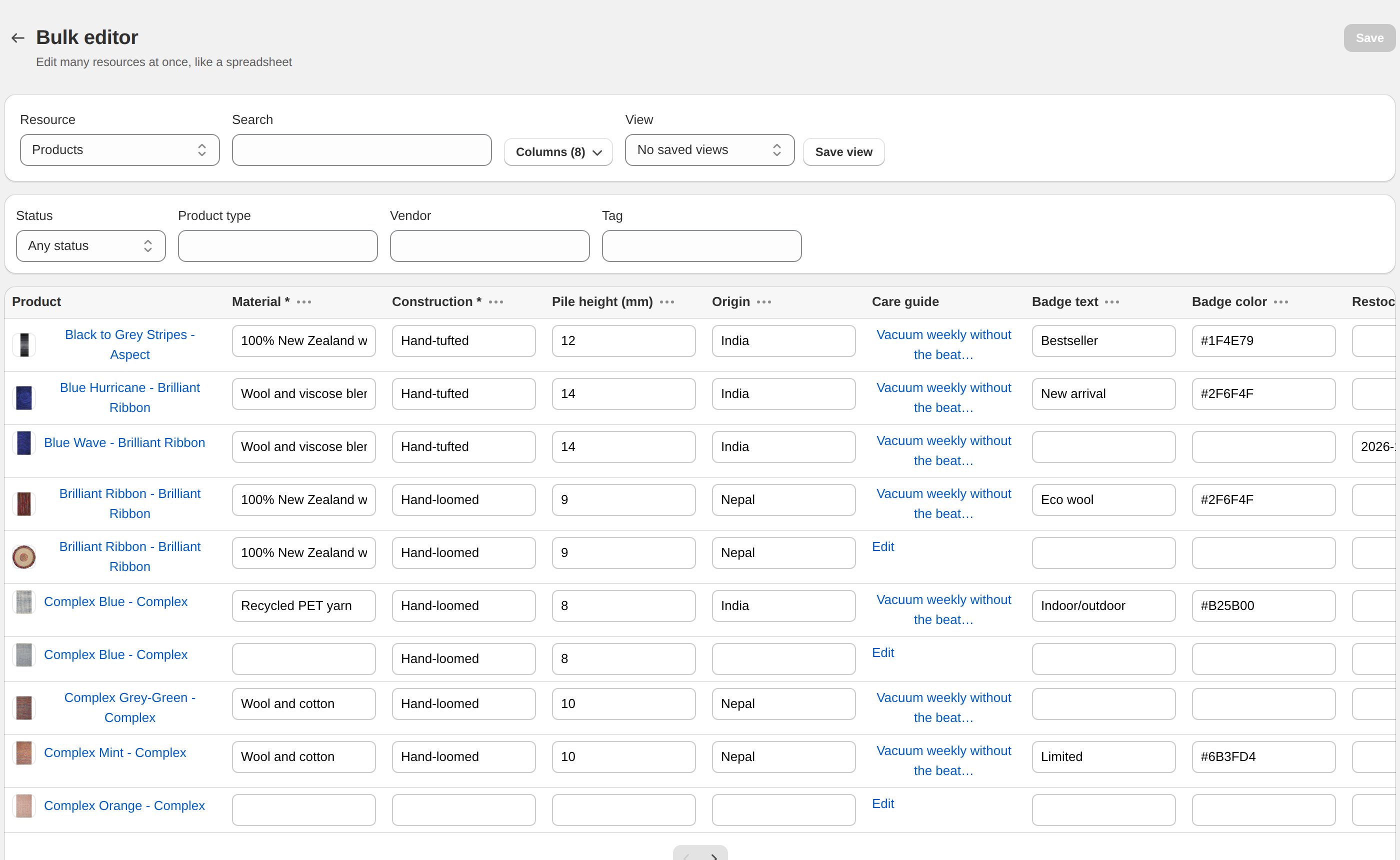This screenshot has height=860, width=1400.
Task: Open the No saved views dropdown
Action: [709, 150]
